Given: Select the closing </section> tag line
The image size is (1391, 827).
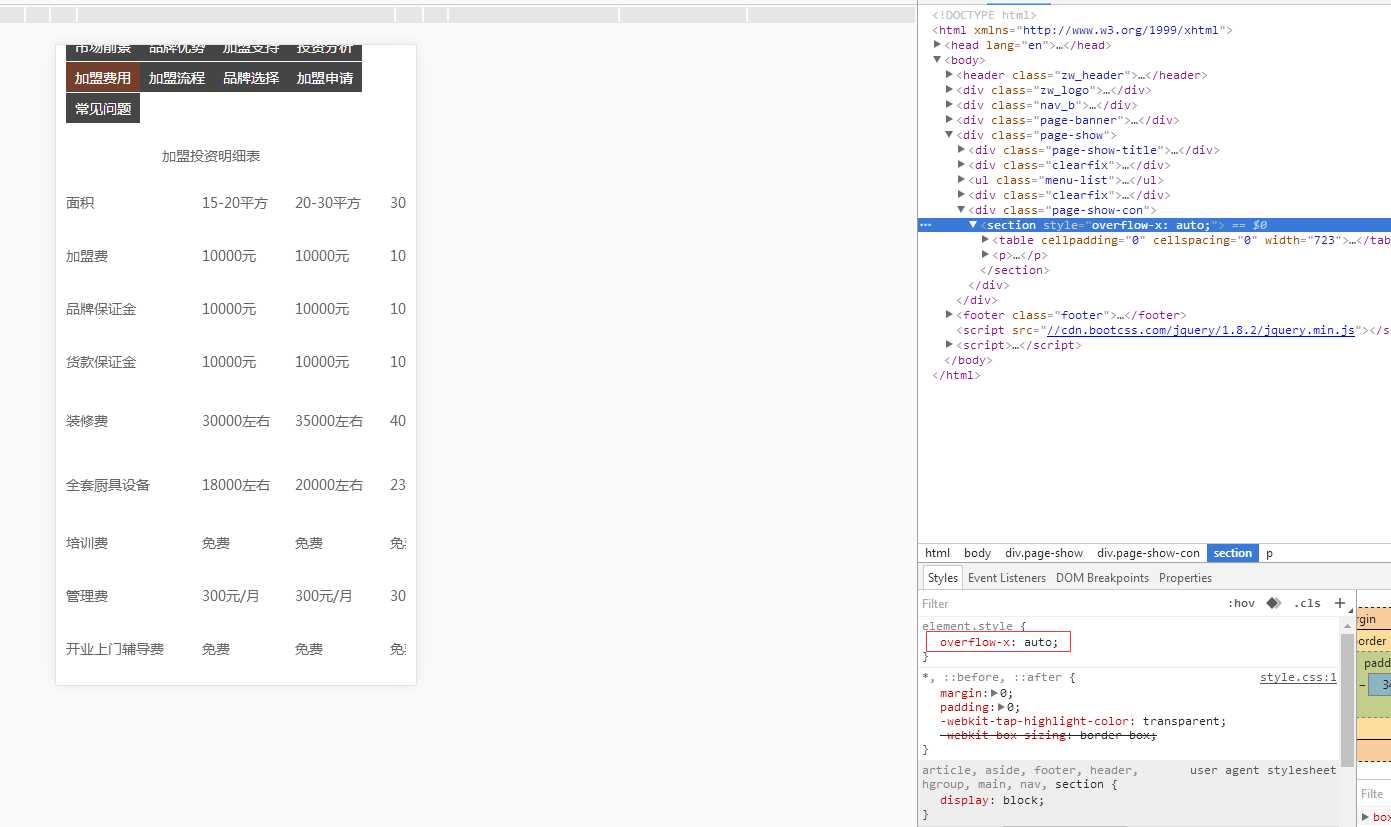Looking at the screenshot, I should pyautogui.click(x=1015, y=270).
